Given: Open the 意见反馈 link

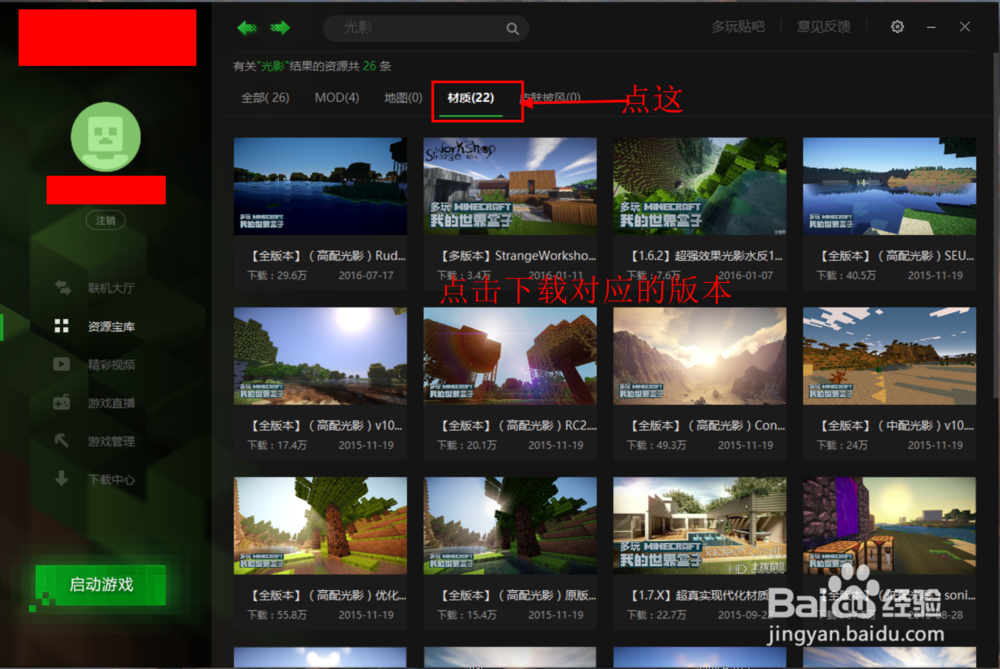Looking at the screenshot, I should tap(823, 27).
